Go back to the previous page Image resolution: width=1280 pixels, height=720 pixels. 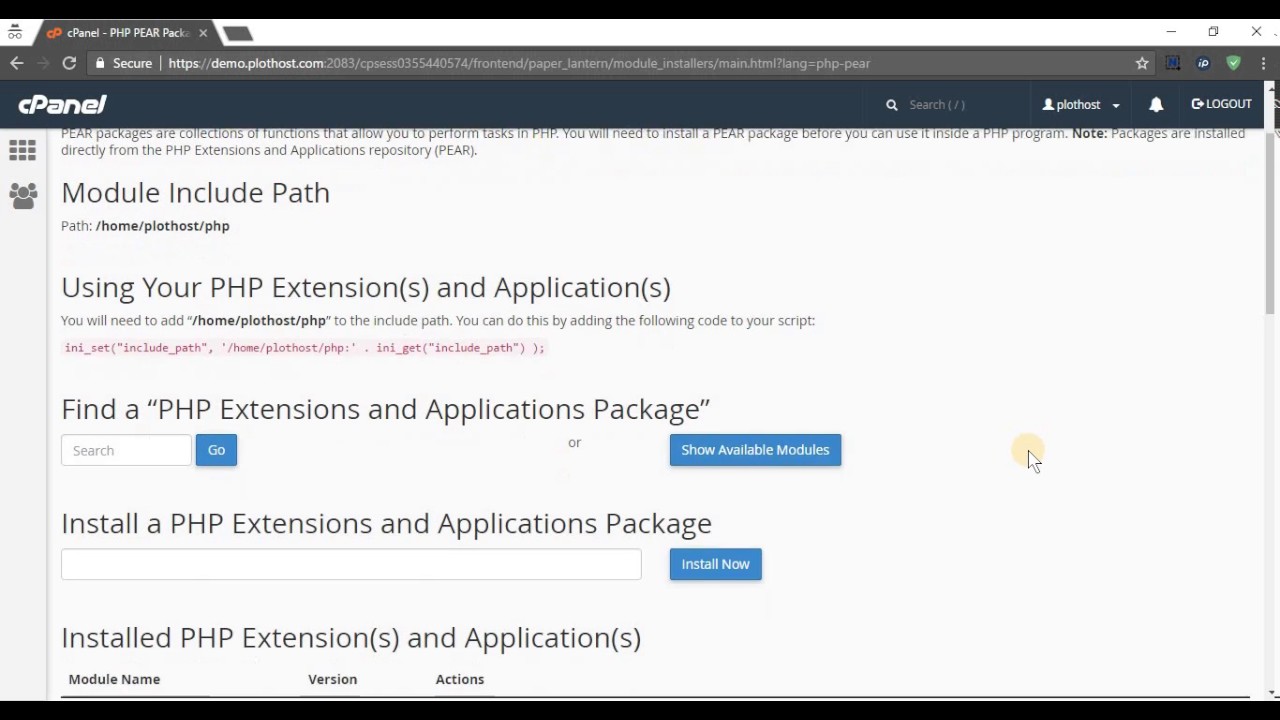coord(17,63)
